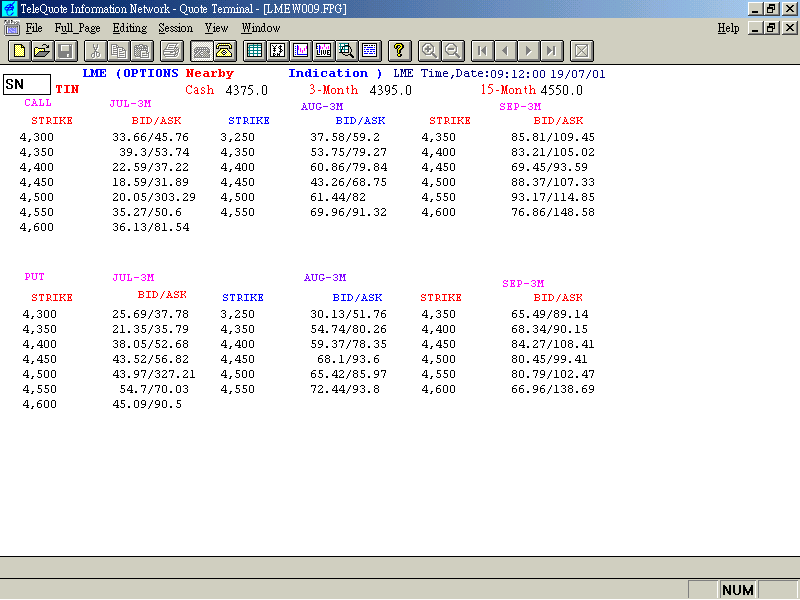Click the 3-Month price 4395.0

click(390, 90)
